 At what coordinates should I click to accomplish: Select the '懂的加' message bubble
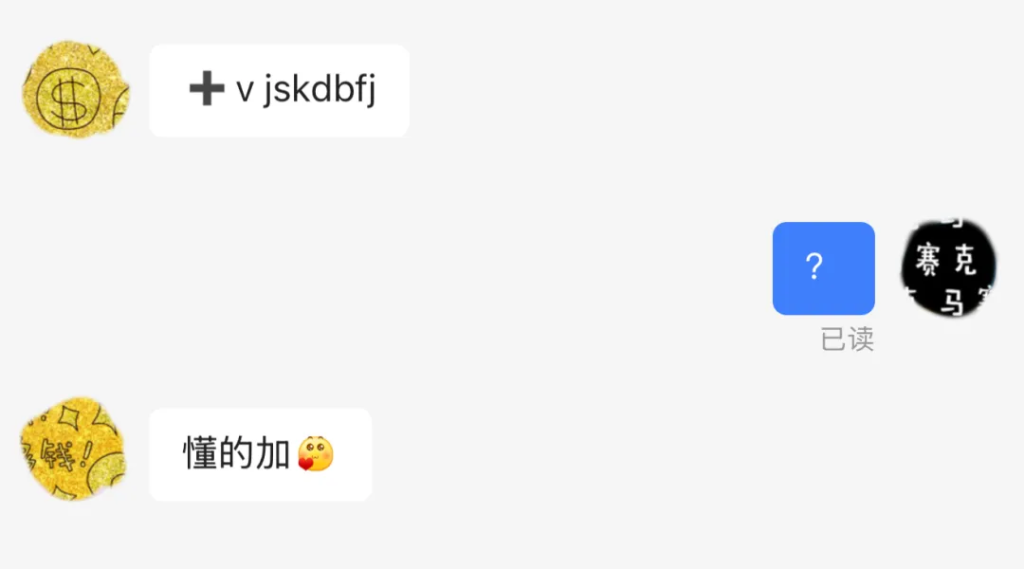(261, 455)
